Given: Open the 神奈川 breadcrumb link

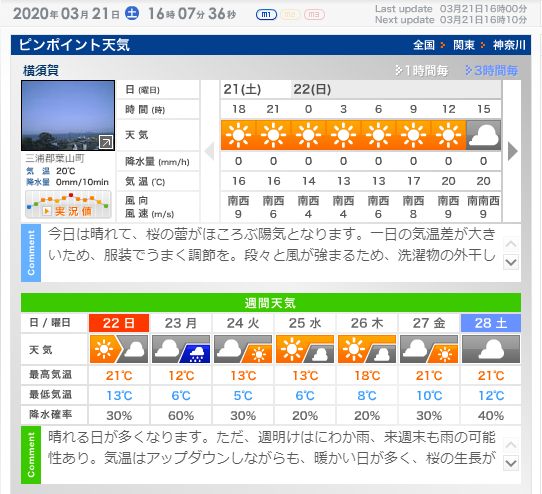Looking at the screenshot, I should 509,45.
